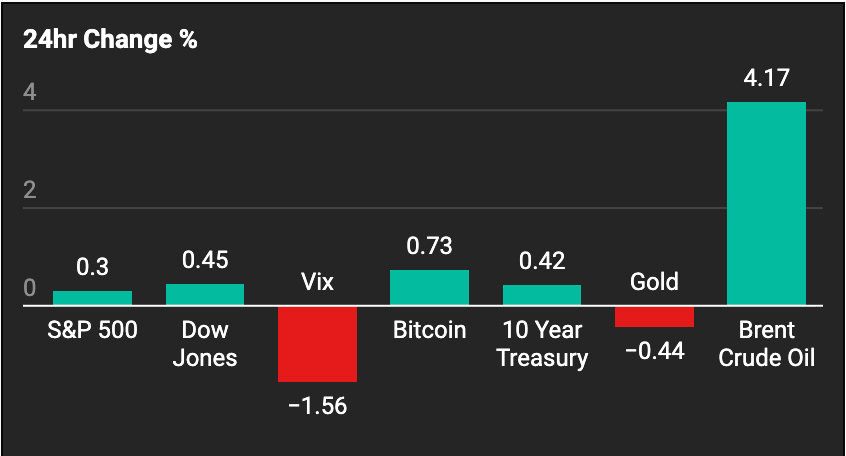
Task: Click the -0.44 value label
Action: (x=654, y=351)
